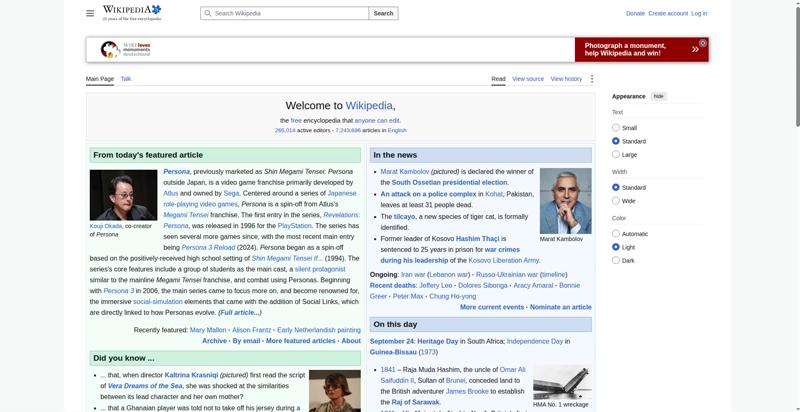Open the Persona 3 Reload link

click(208, 247)
